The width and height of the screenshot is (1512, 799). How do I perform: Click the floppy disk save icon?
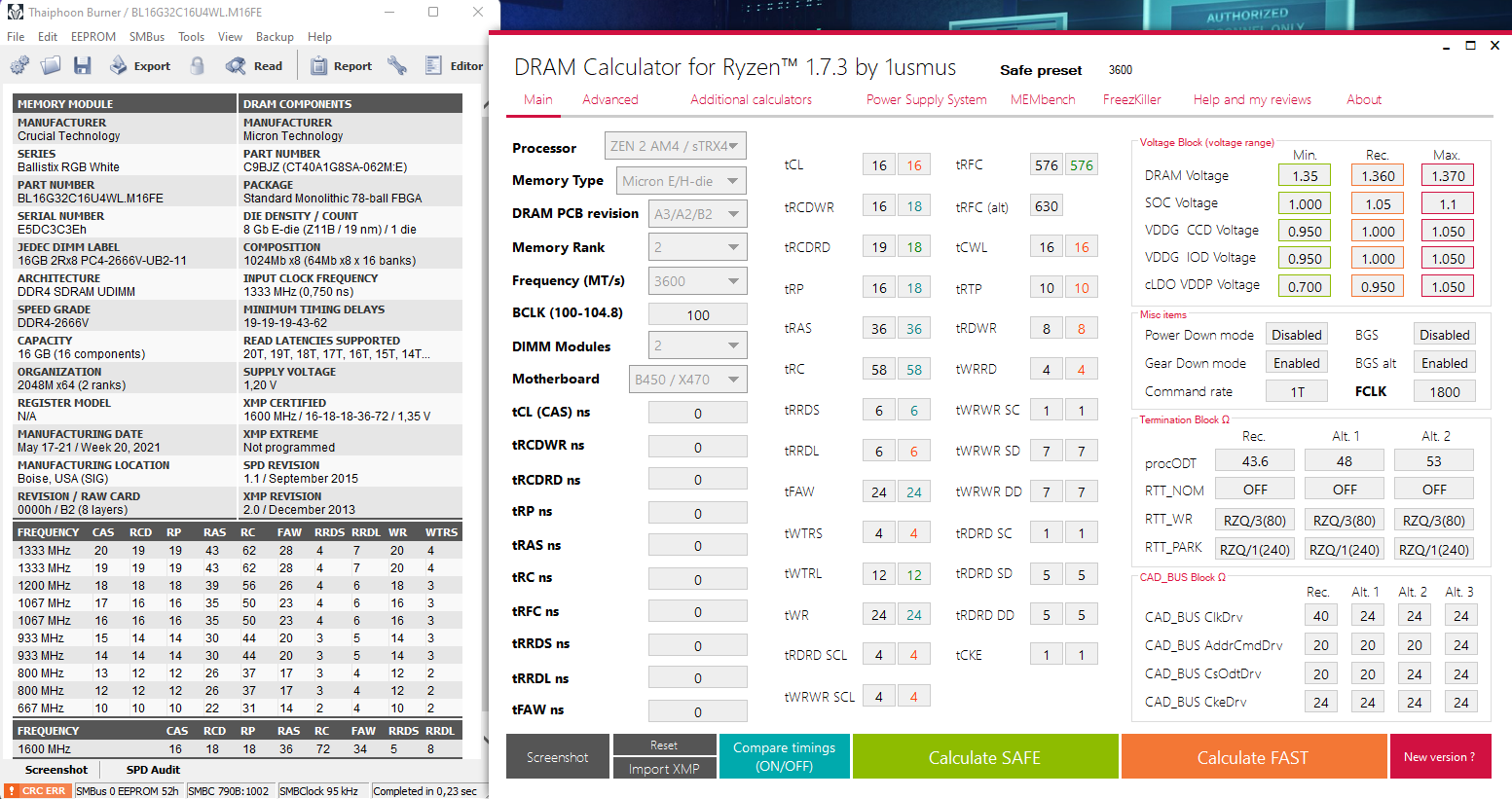[82, 66]
